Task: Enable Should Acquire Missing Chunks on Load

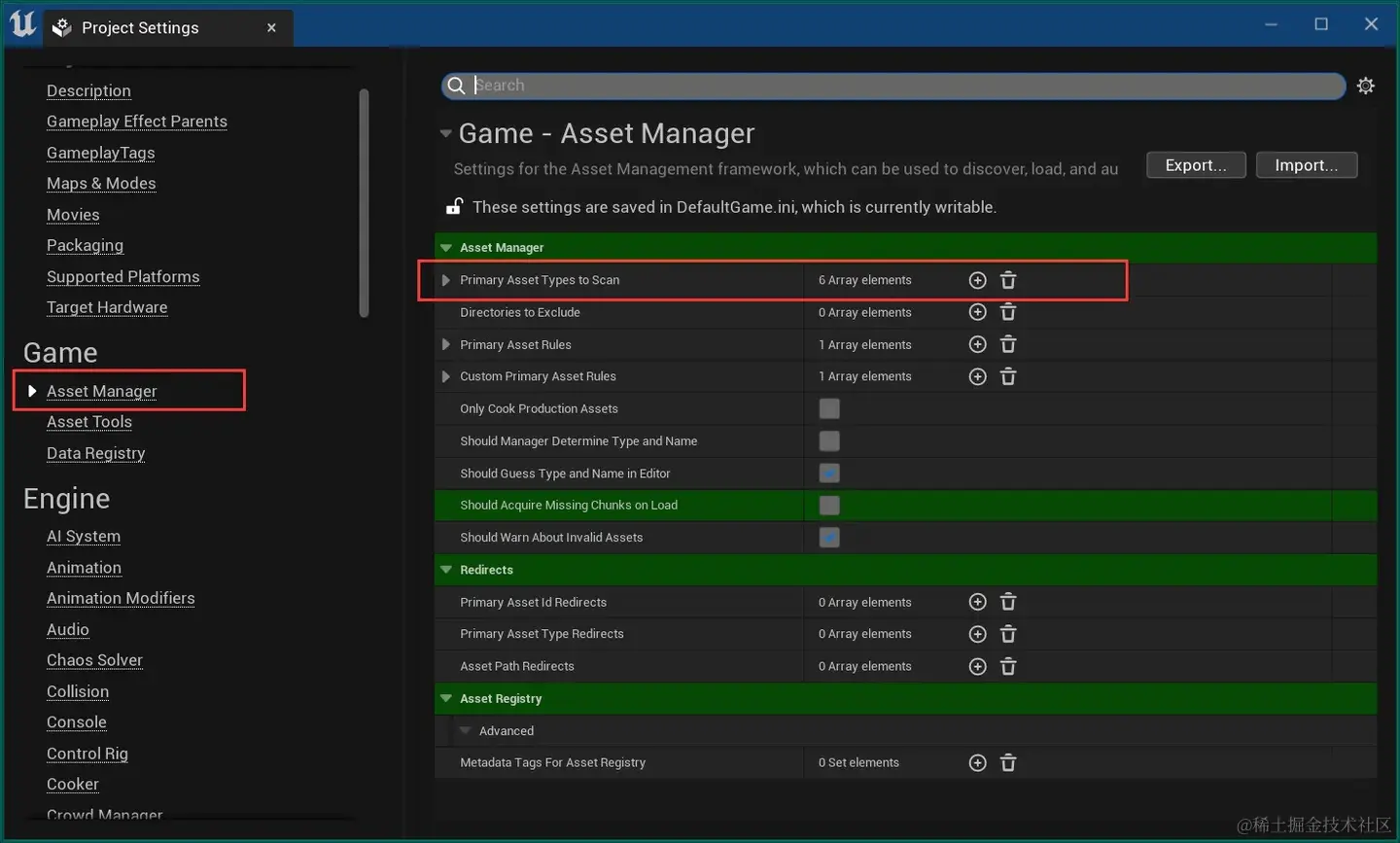Action: pyautogui.click(x=829, y=506)
